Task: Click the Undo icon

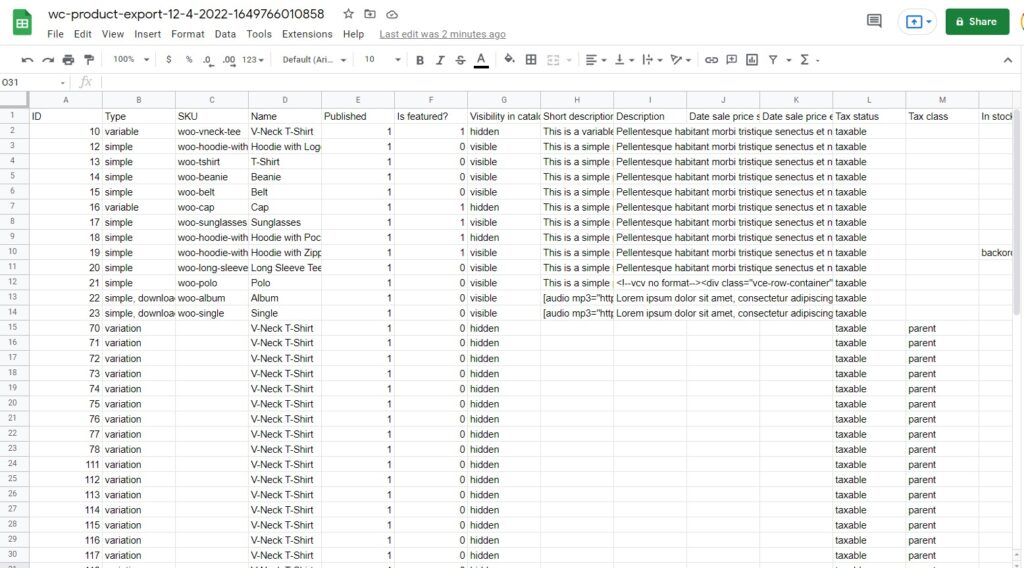Action: point(27,60)
